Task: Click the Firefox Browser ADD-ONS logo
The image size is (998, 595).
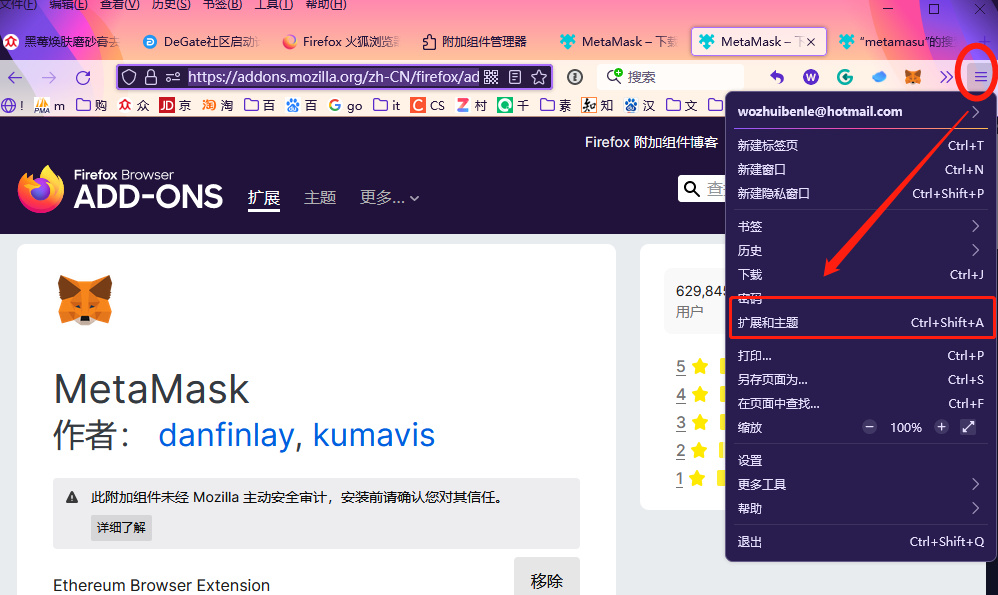Action: [x=120, y=189]
